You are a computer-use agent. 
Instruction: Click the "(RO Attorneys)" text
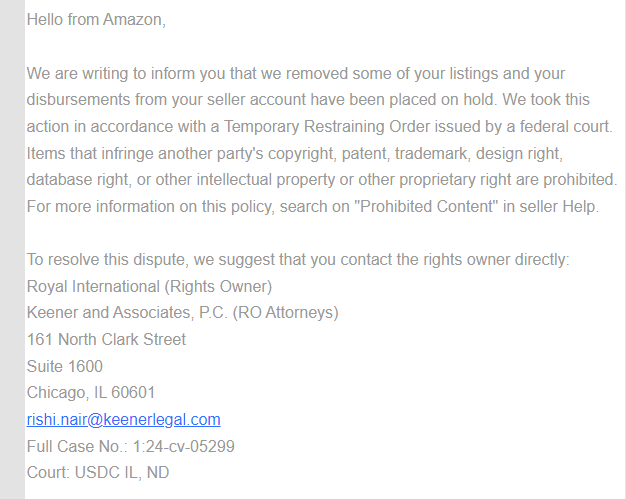click(285, 313)
